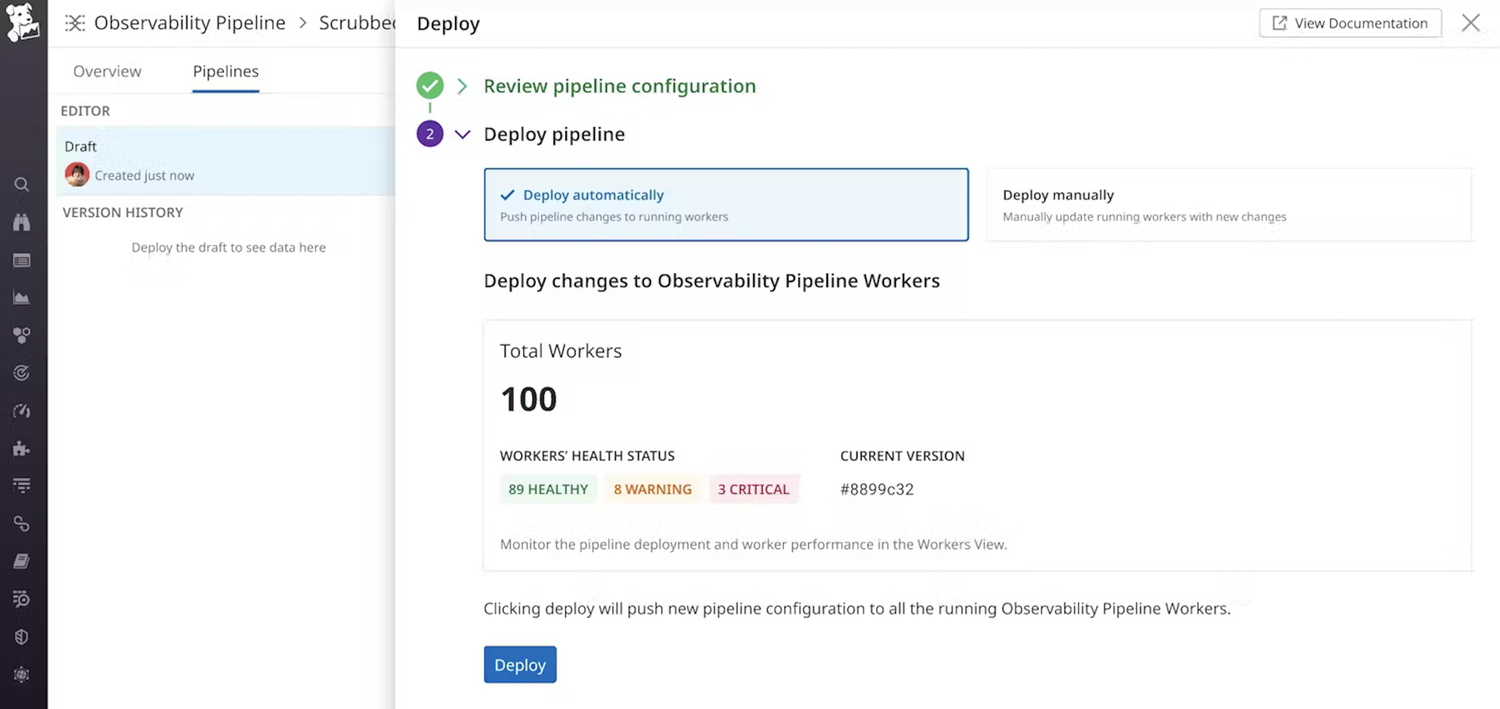Click the Datadog dog logo
The width and height of the screenshot is (1500, 709).
[23, 23]
